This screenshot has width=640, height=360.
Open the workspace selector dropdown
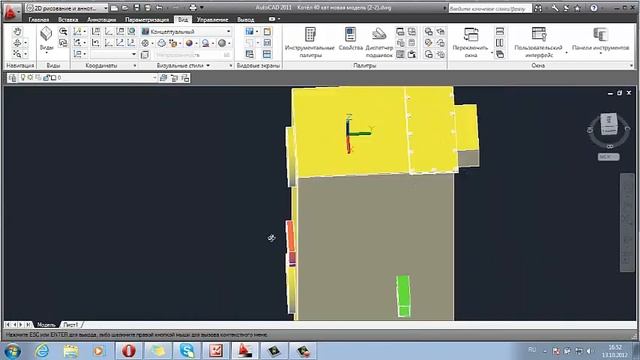(x=67, y=8)
